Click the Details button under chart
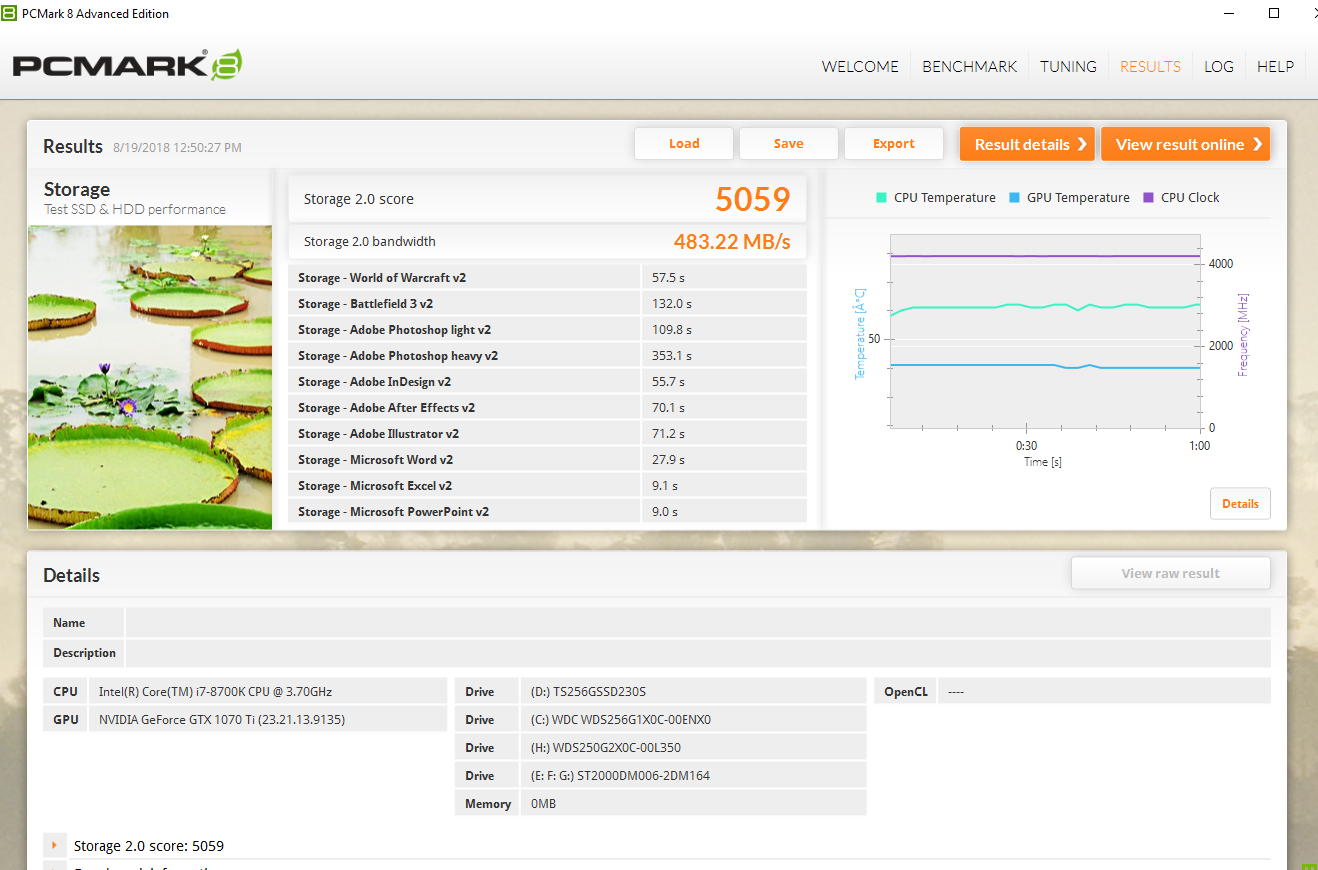Screen dimensions: 1318x870 [1240, 503]
